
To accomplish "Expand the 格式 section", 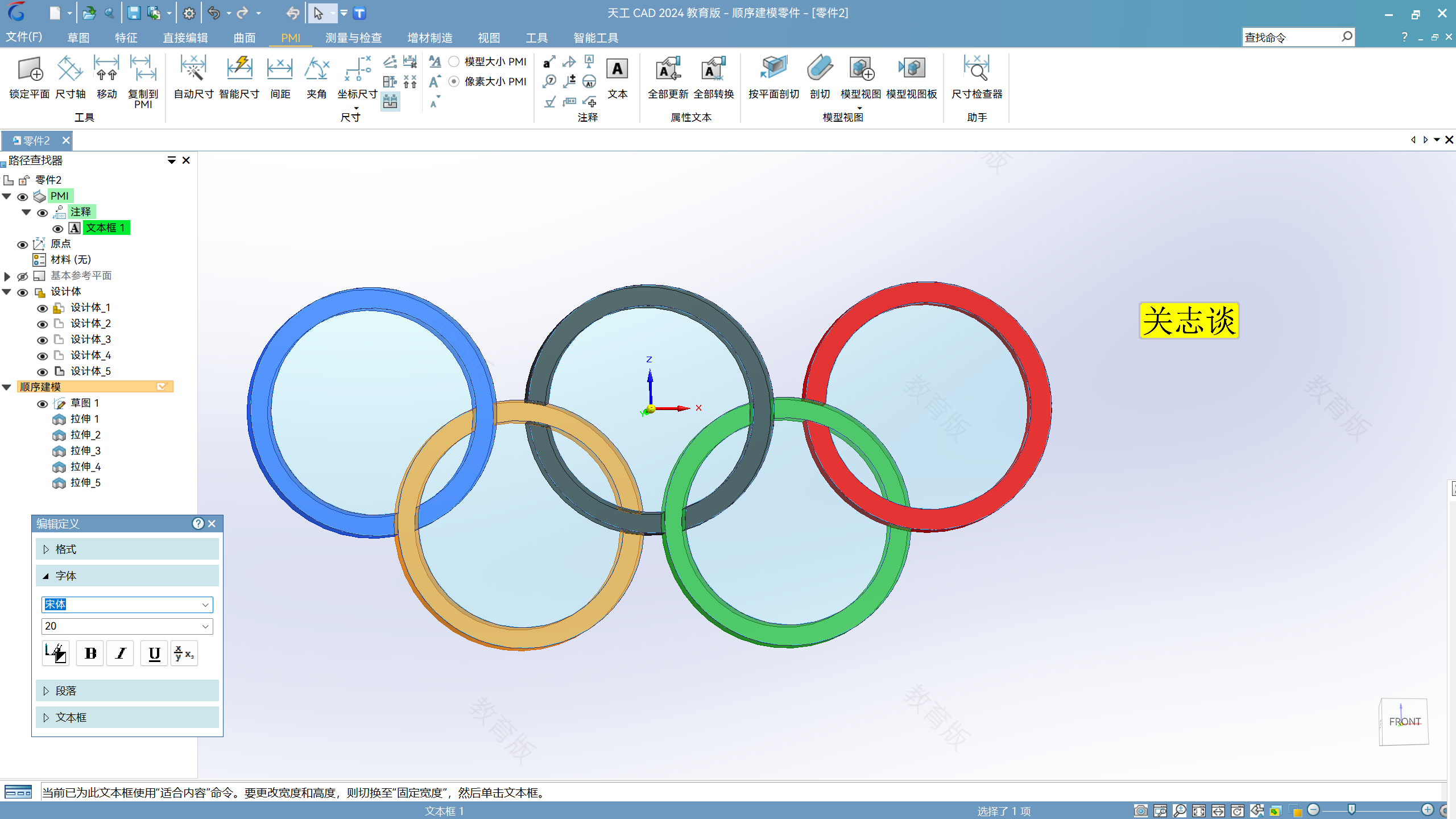I will [x=127, y=549].
